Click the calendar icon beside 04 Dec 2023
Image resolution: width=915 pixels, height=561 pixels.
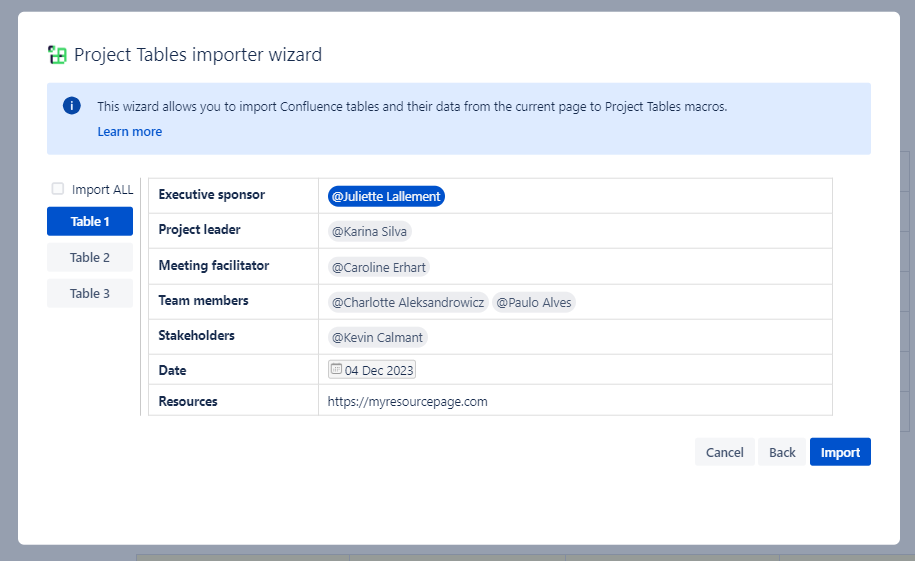(336, 369)
